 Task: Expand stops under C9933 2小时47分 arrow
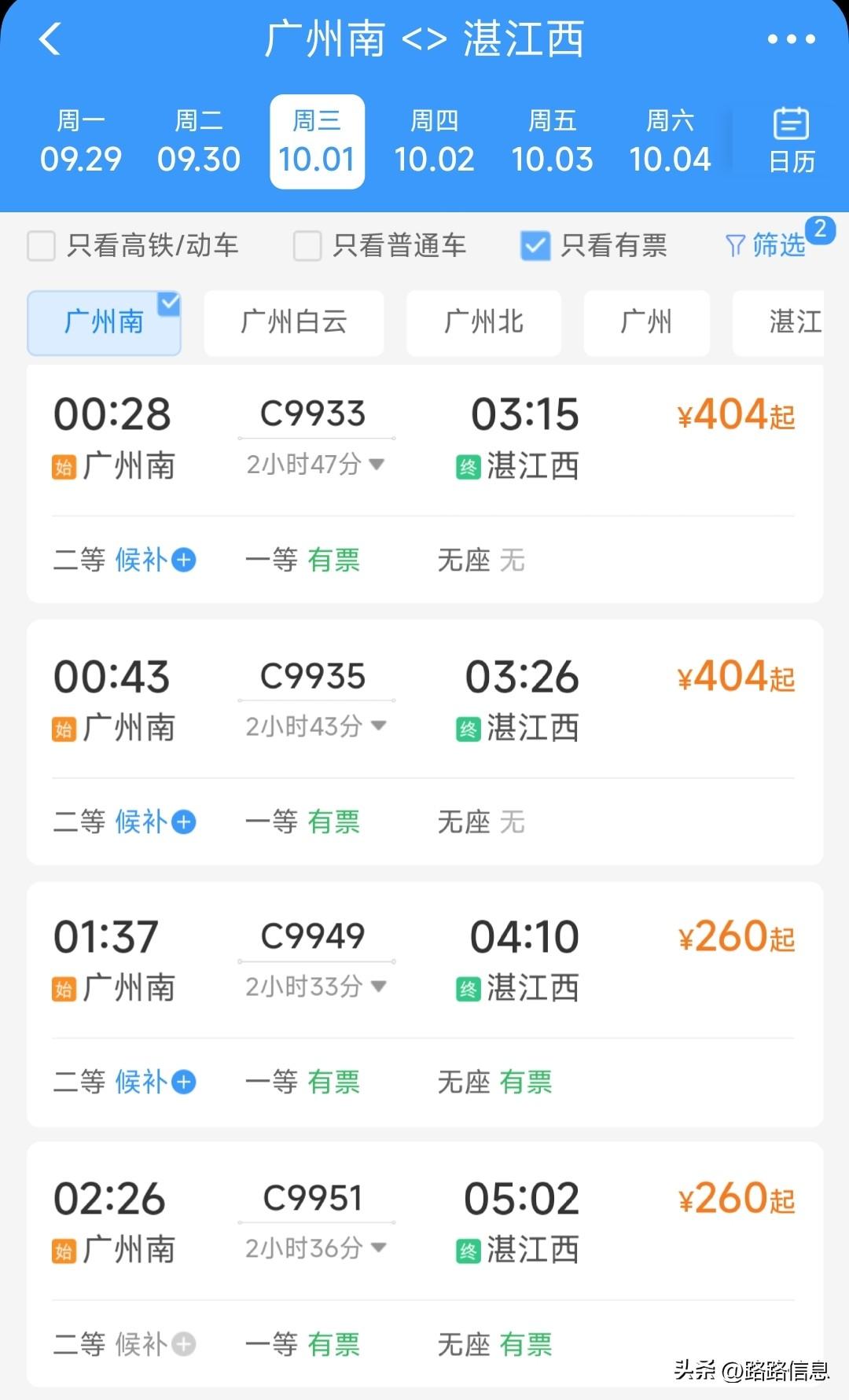pos(377,465)
